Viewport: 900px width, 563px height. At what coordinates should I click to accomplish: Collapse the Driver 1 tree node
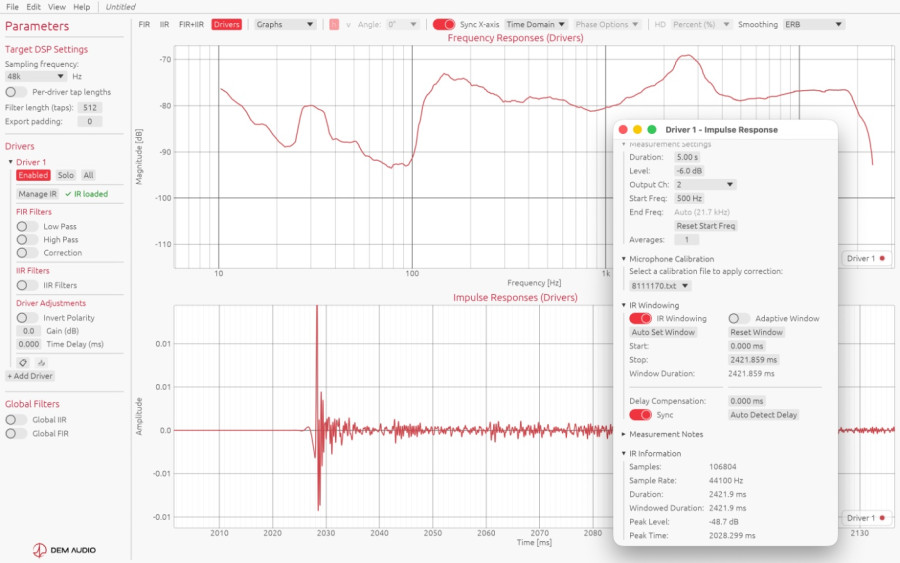10,162
